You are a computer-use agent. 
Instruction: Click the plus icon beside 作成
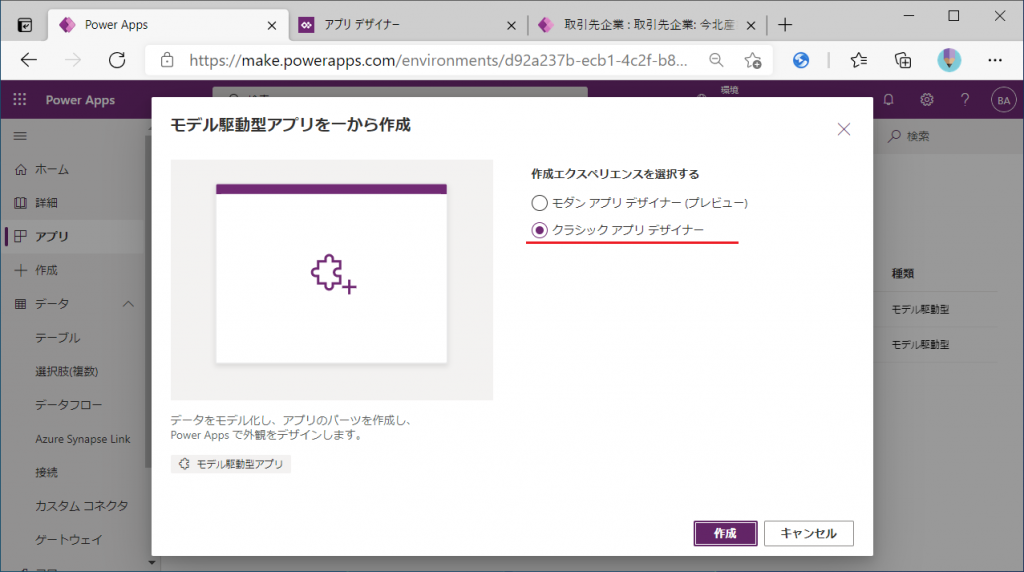click(x=20, y=270)
